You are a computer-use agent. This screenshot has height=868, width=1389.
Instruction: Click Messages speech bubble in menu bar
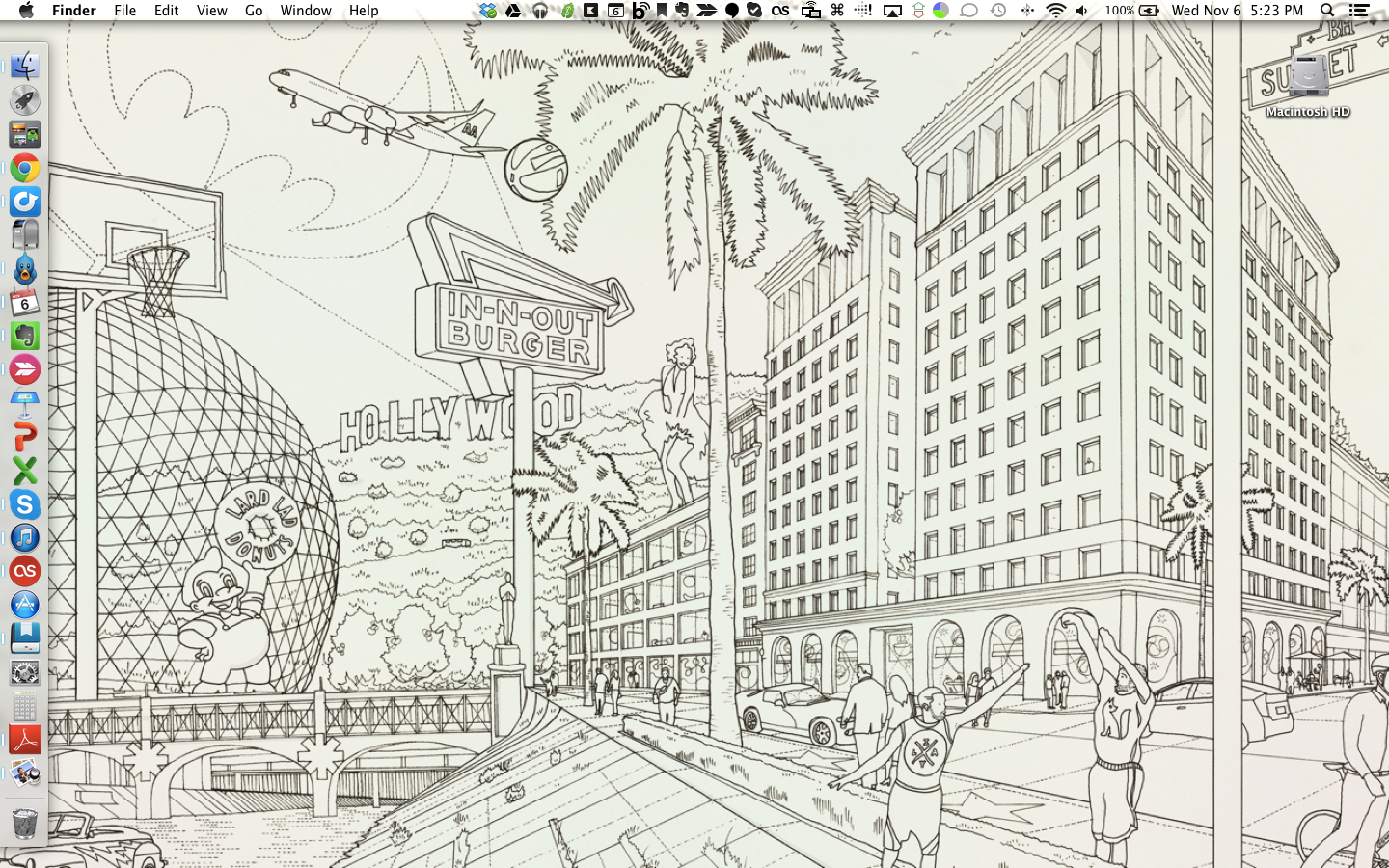coord(968,11)
